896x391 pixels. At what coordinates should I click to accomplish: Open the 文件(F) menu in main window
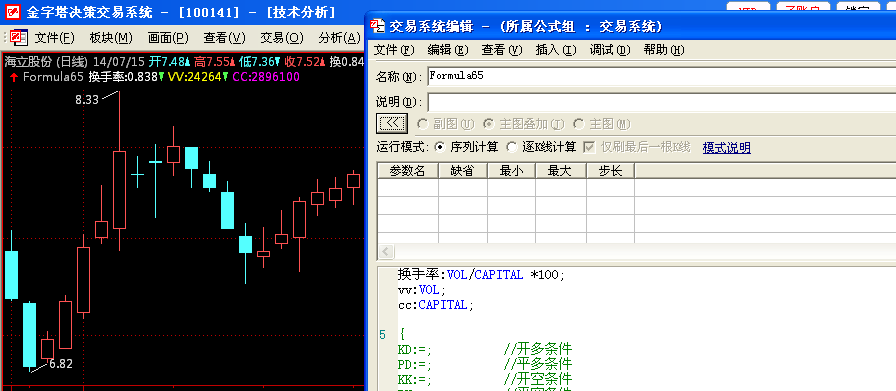pyautogui.click(x=55, y=38)
